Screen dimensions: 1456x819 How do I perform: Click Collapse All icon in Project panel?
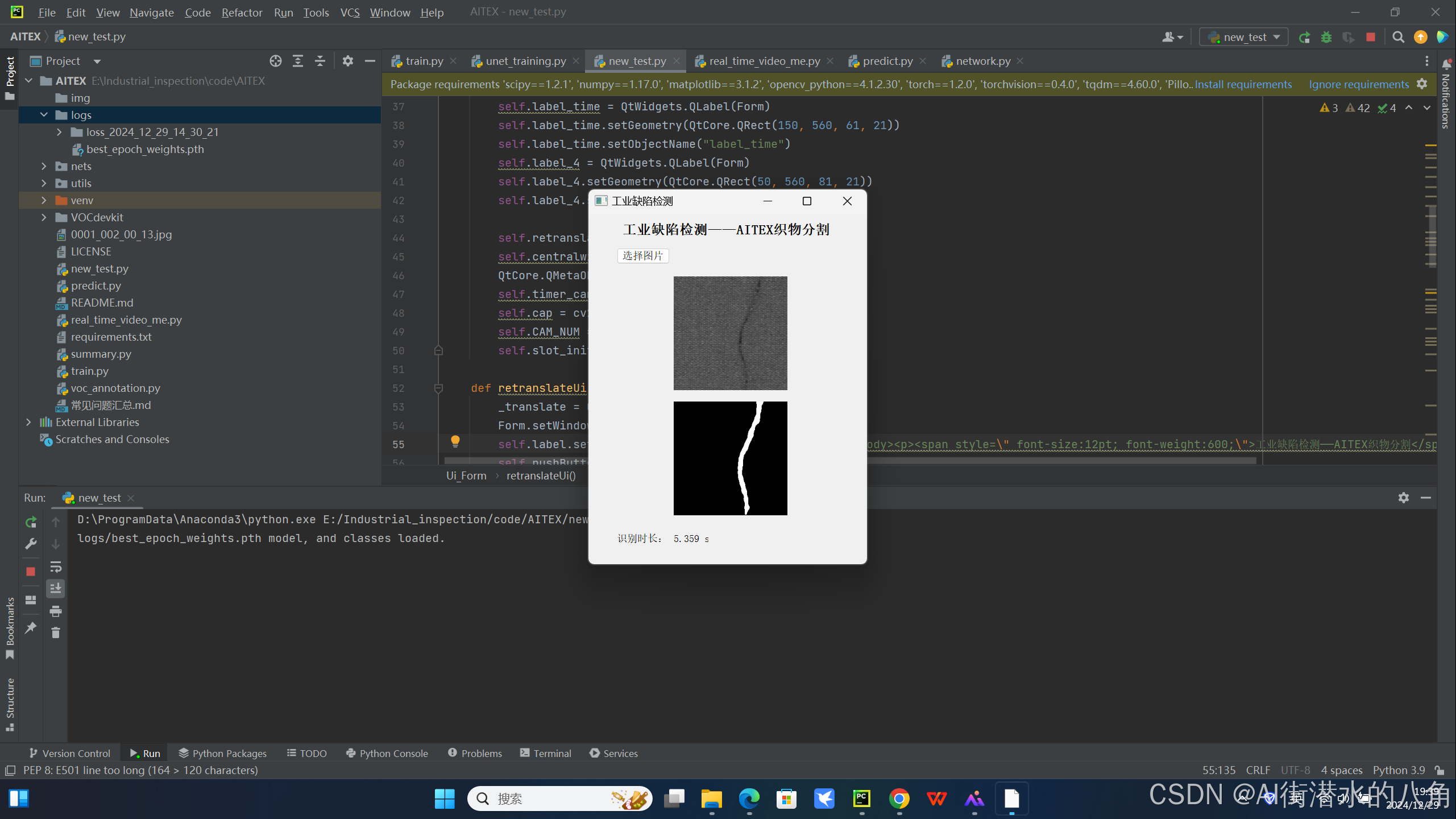click(320, 61)
